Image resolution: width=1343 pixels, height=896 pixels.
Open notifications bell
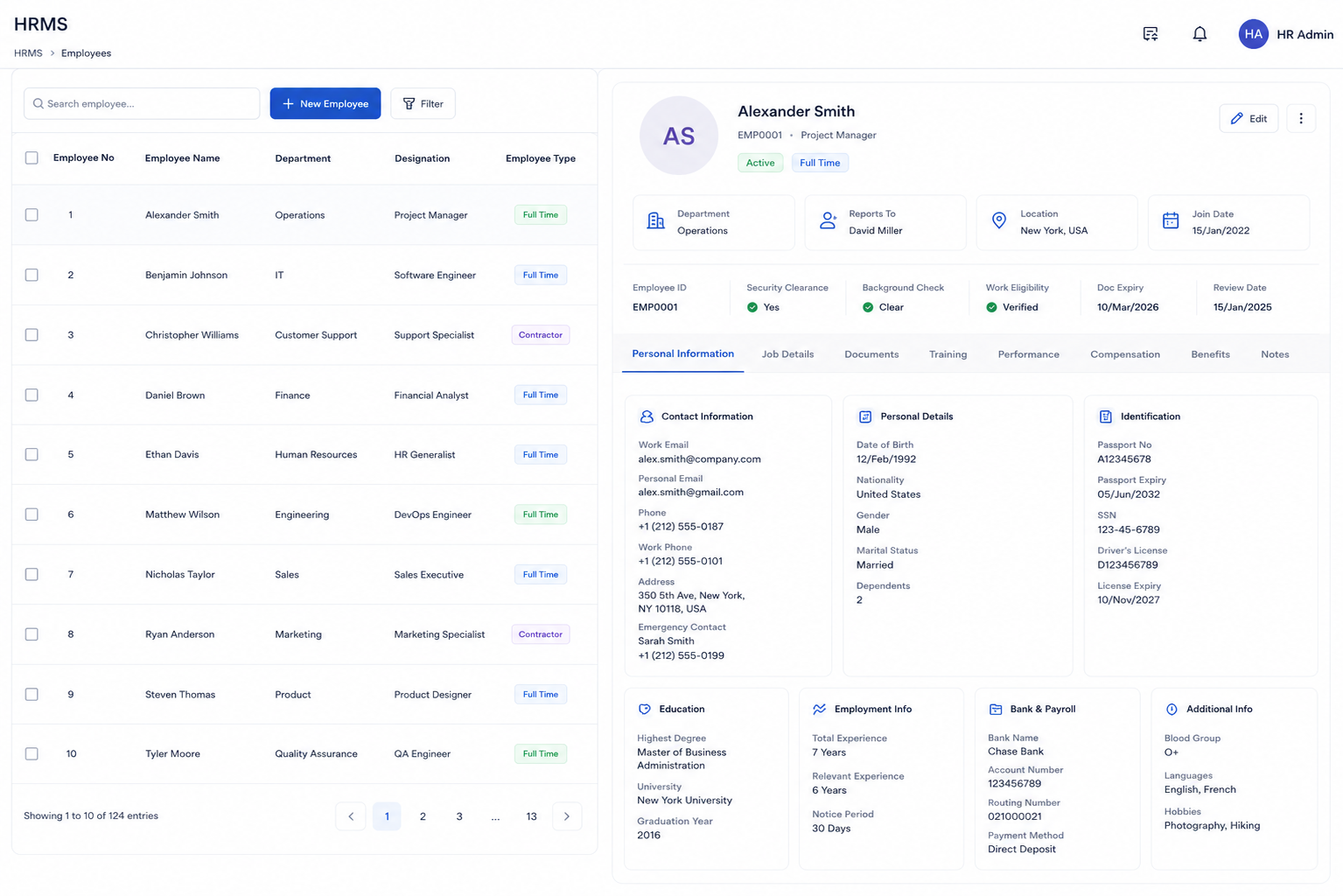click(1200, 34)
